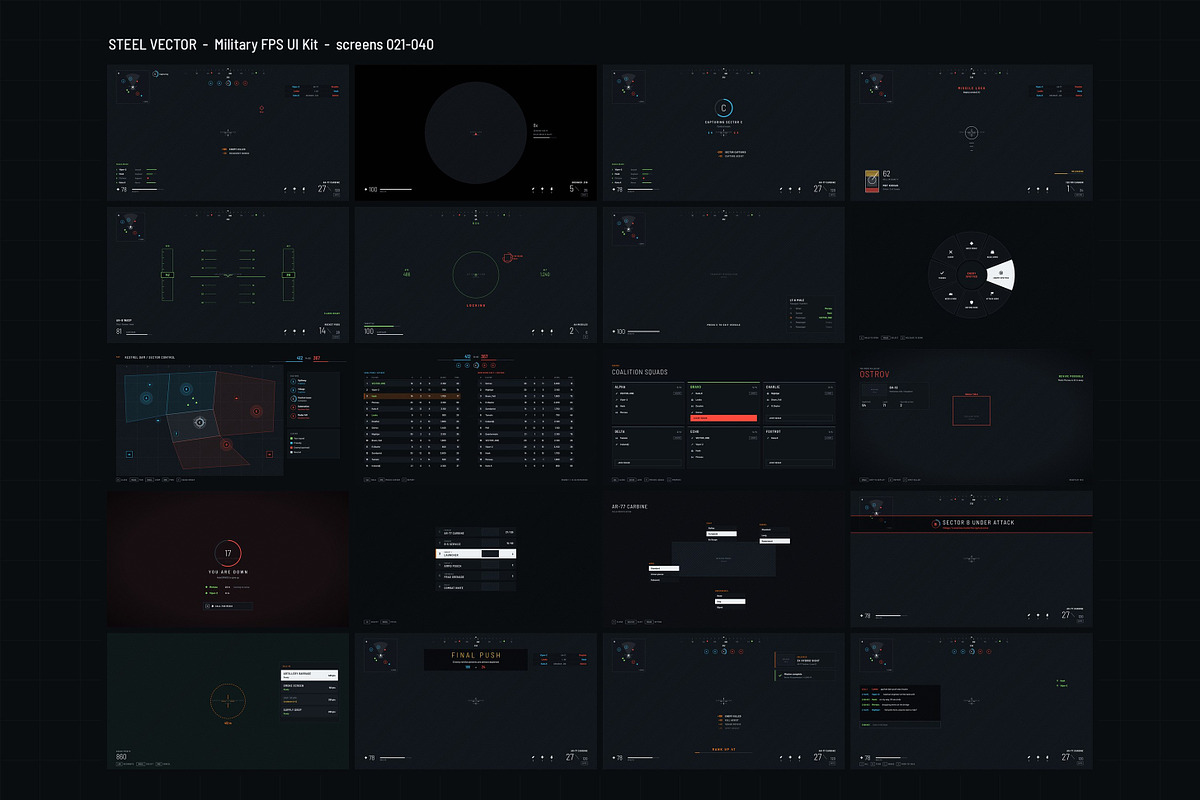Click the 412 versus 387 score bar above the map
1200x800 pixels.
308,358
